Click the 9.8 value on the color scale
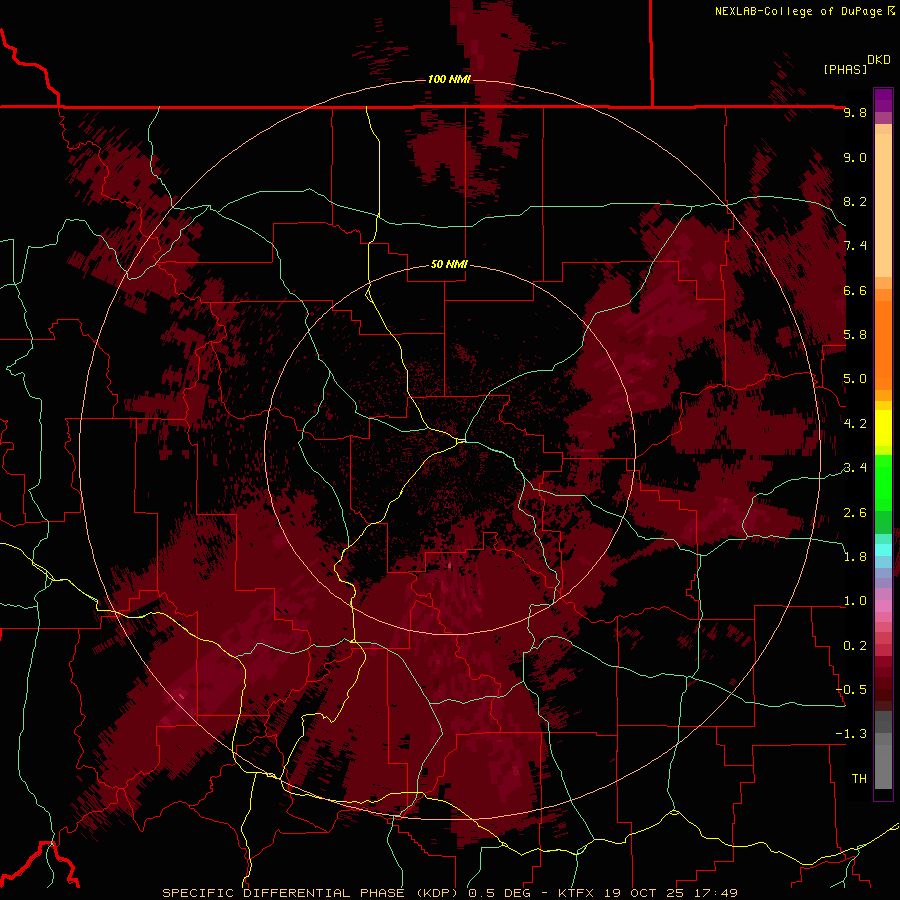 tap(855, 113)
